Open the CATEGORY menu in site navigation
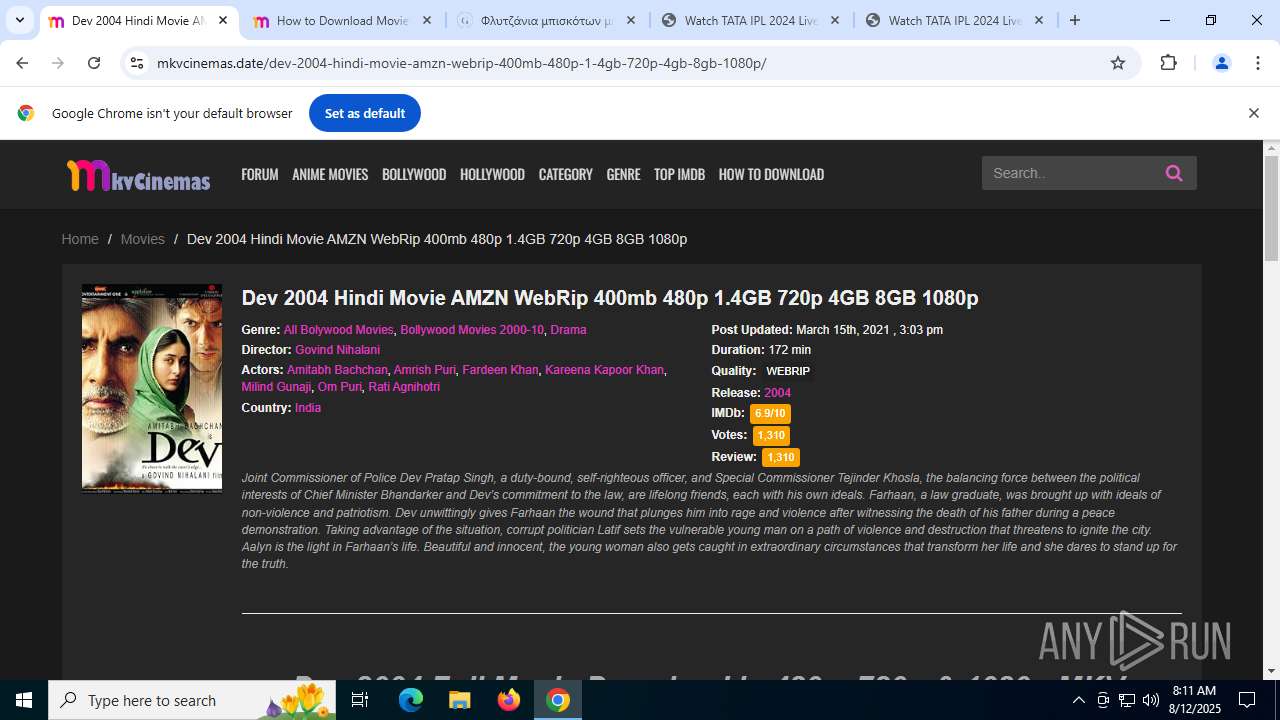1280x720 pixels. click(x=565, y=174)
